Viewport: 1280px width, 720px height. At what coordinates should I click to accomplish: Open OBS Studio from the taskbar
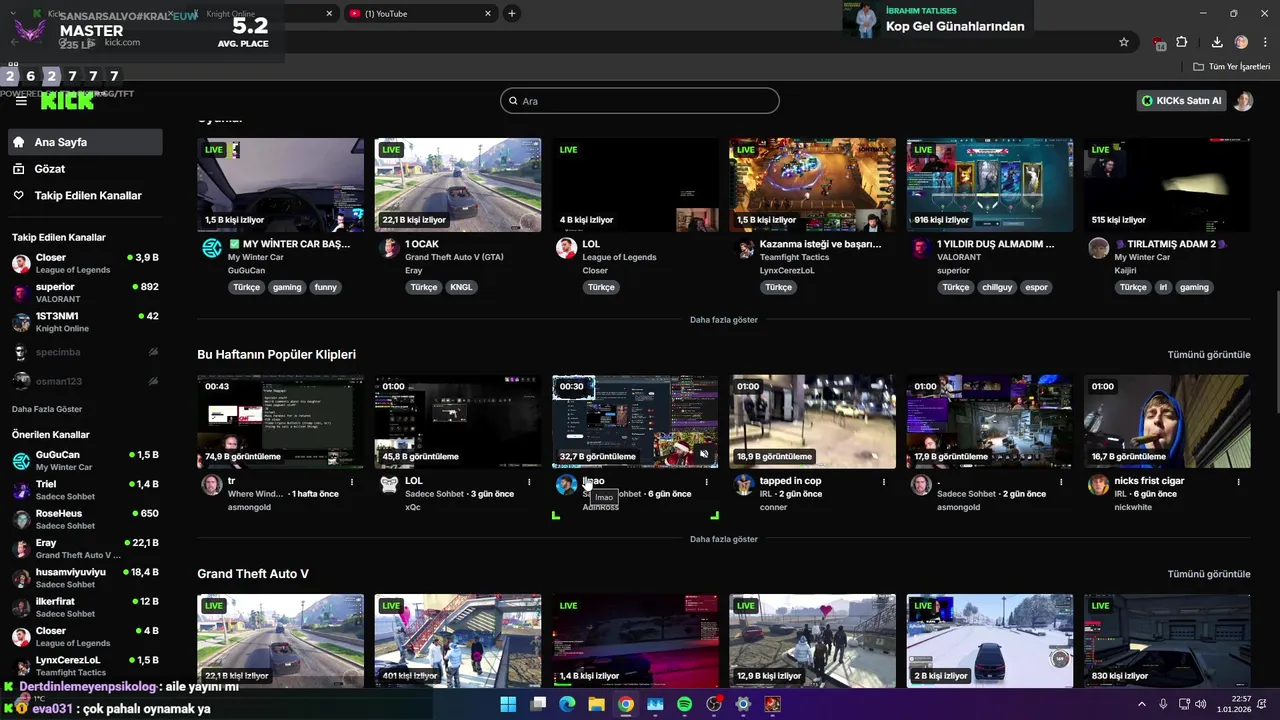(x=714, y=704)
